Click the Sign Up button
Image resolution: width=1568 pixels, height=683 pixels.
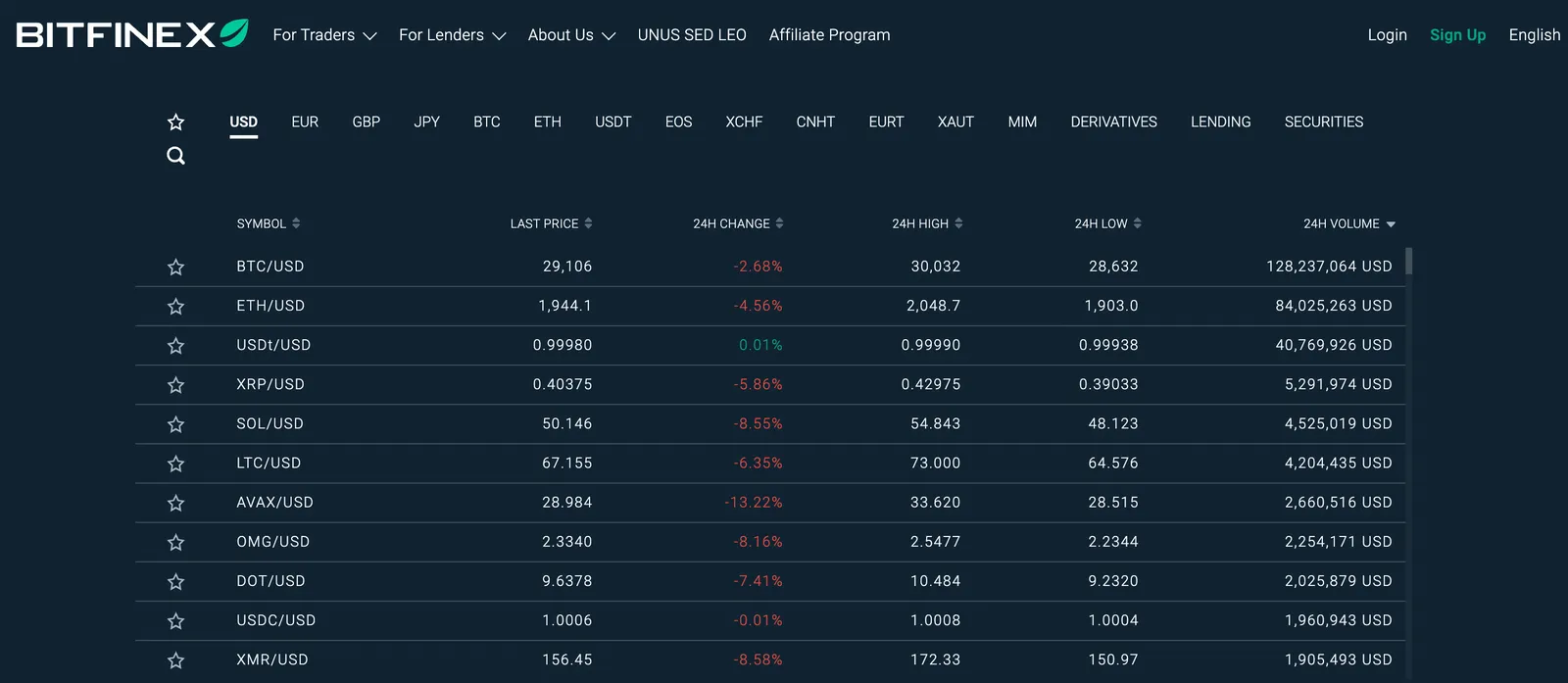(x=1458, y=35)
